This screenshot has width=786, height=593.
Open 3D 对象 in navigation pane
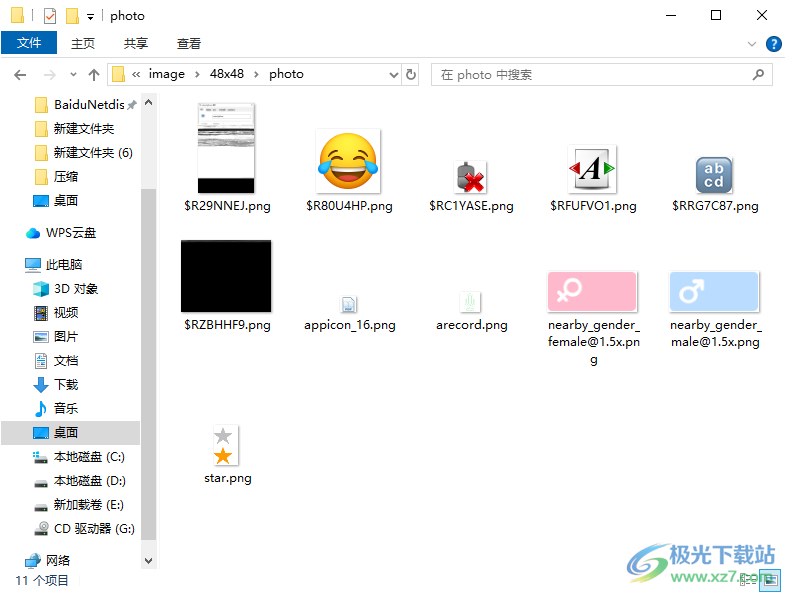[66, 289]
